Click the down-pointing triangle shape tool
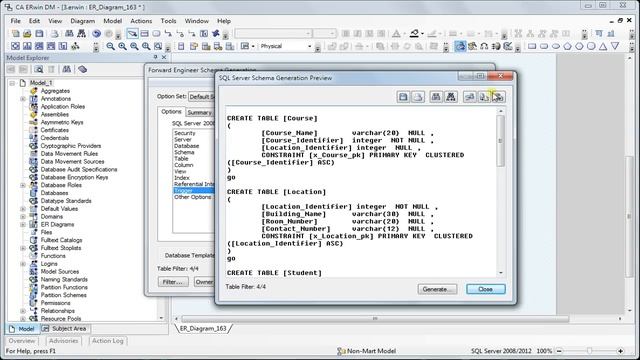The height and width of the screenshot is (360, 640). 615,46
